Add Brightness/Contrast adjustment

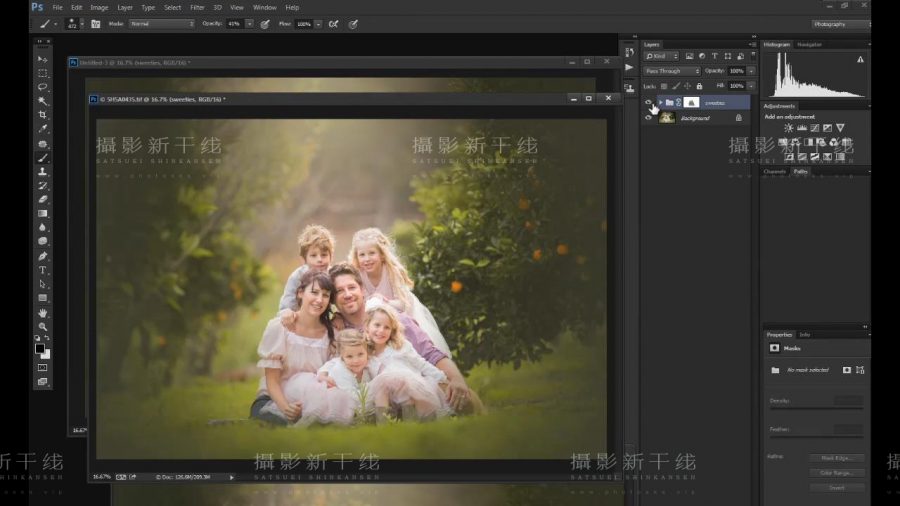pyautogui.click(x=789, y=128)
